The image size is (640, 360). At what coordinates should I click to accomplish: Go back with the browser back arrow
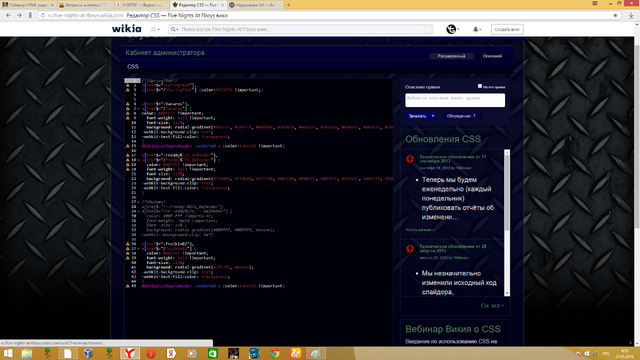pyautogui.click(x=8, y=16)
